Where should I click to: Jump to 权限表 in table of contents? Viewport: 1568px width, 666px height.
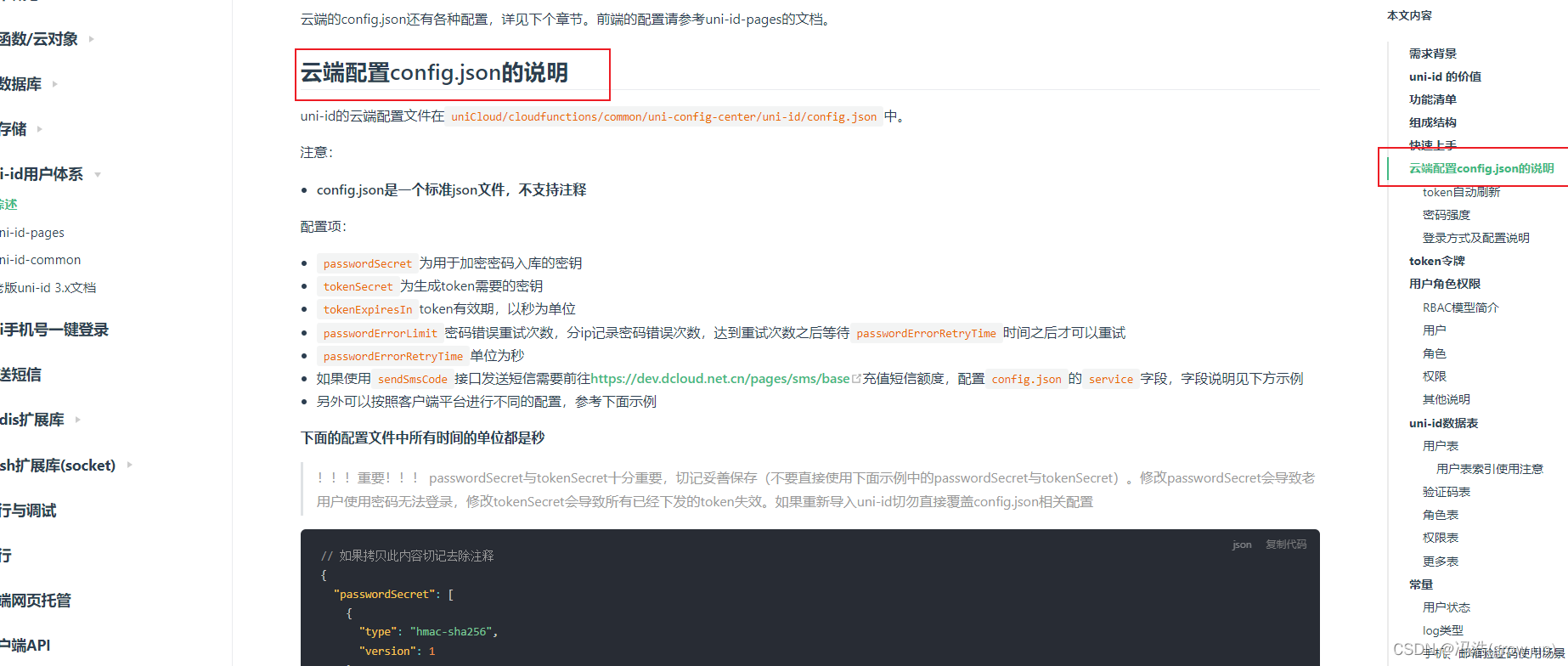(x=1441, y=538)
